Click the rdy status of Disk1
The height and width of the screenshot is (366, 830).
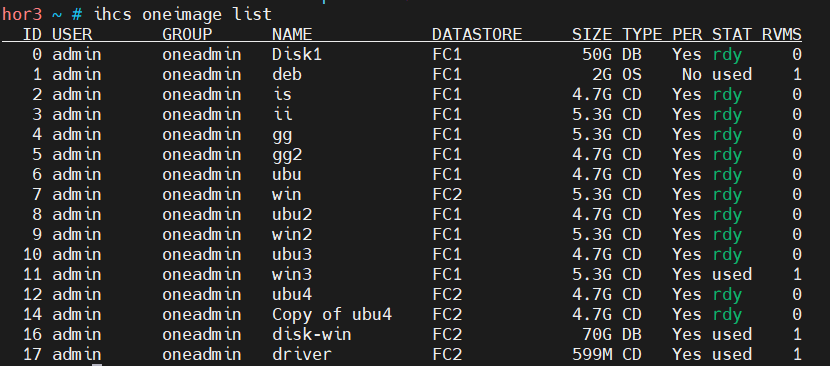point(727,55)
